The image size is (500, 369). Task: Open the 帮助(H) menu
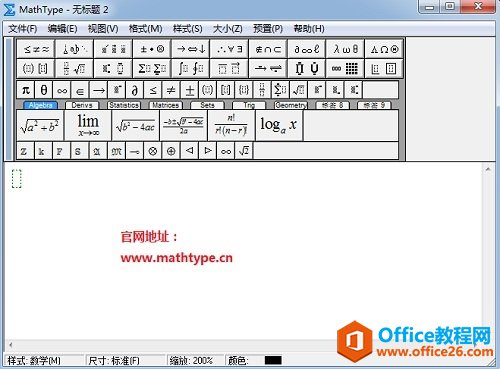click(309, 29)
